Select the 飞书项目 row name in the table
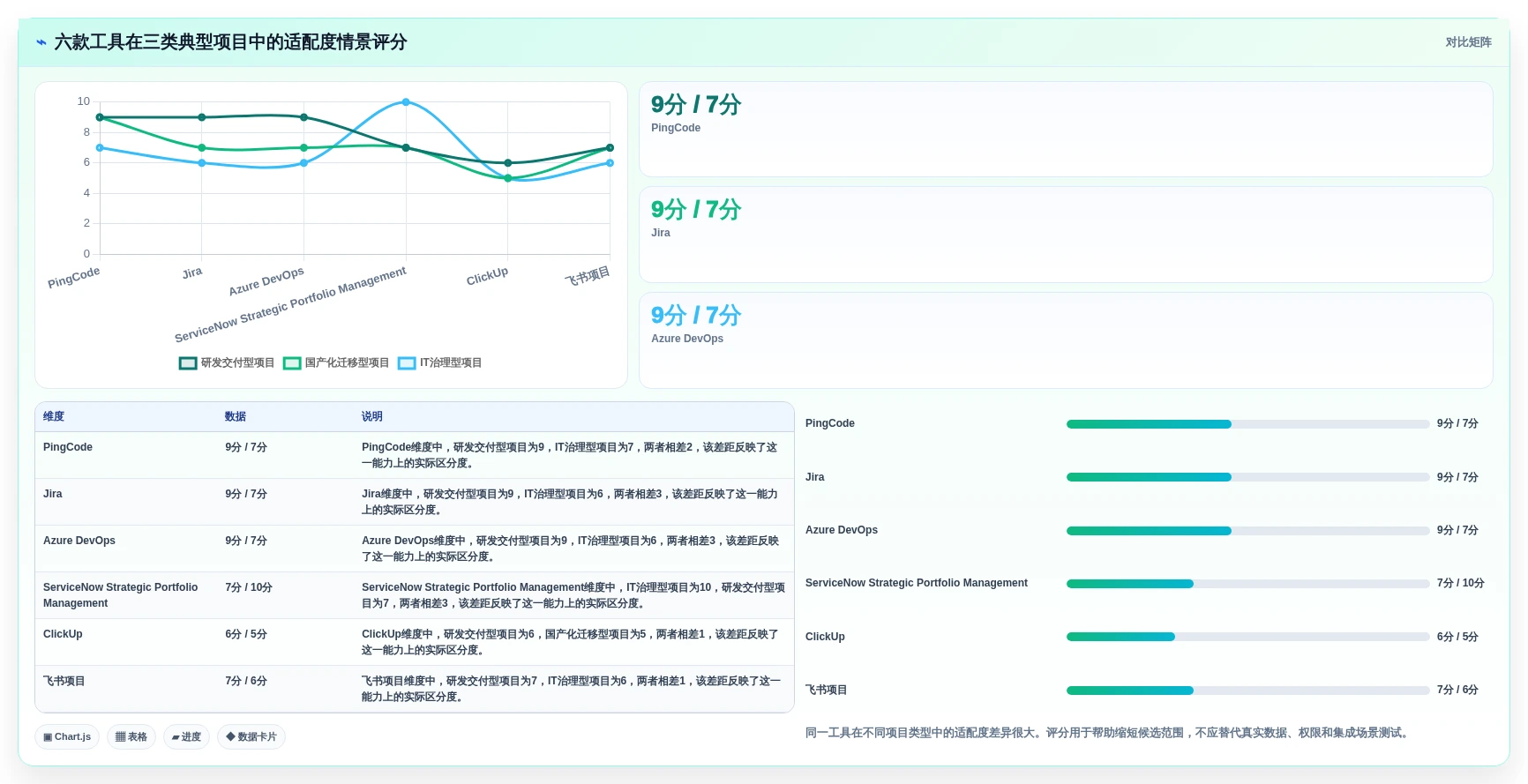Viewport: 1528px width, 784px height. [x=64, y=682]
